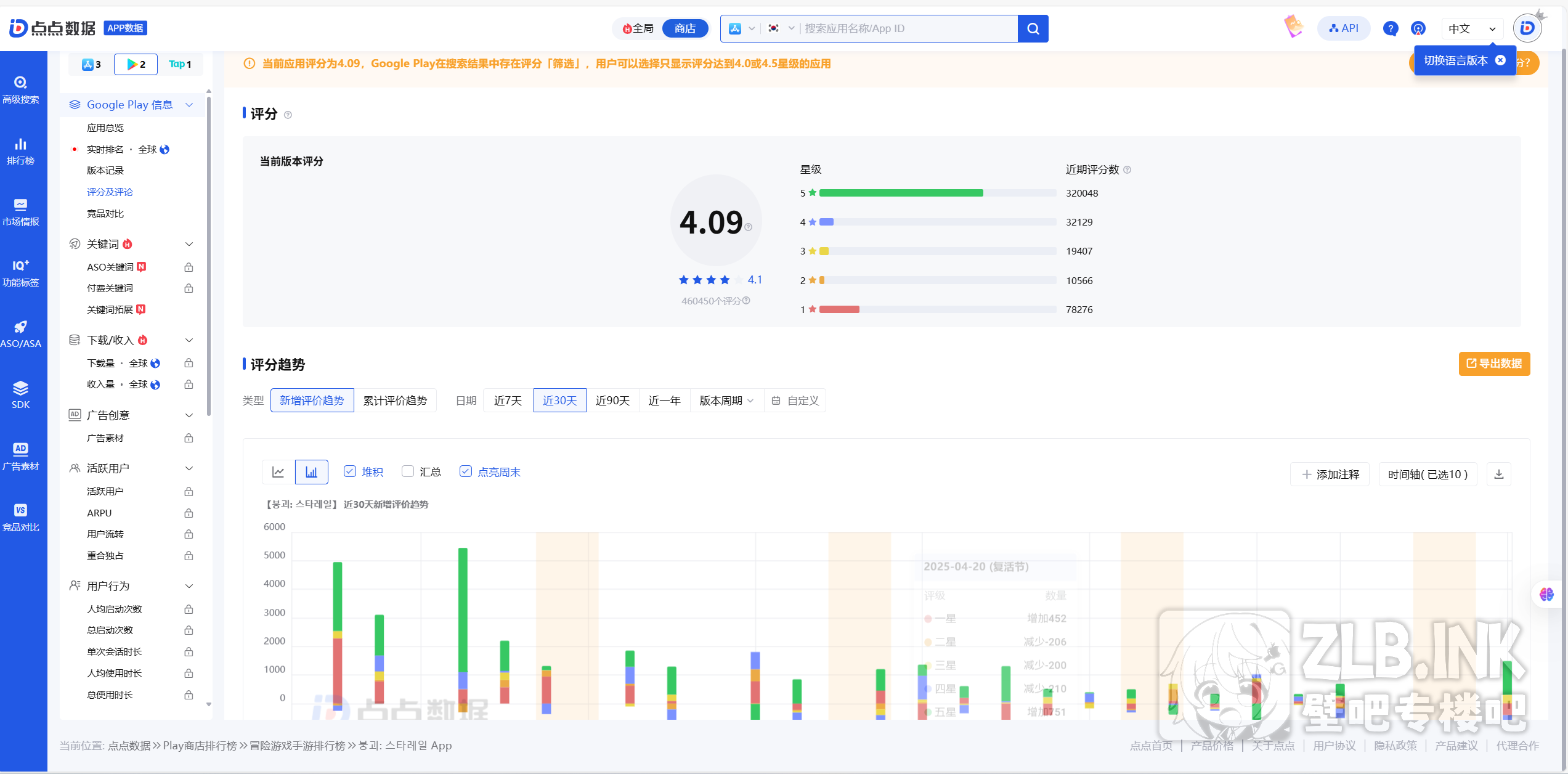Click the 导出数据 button

point(1494,364)
